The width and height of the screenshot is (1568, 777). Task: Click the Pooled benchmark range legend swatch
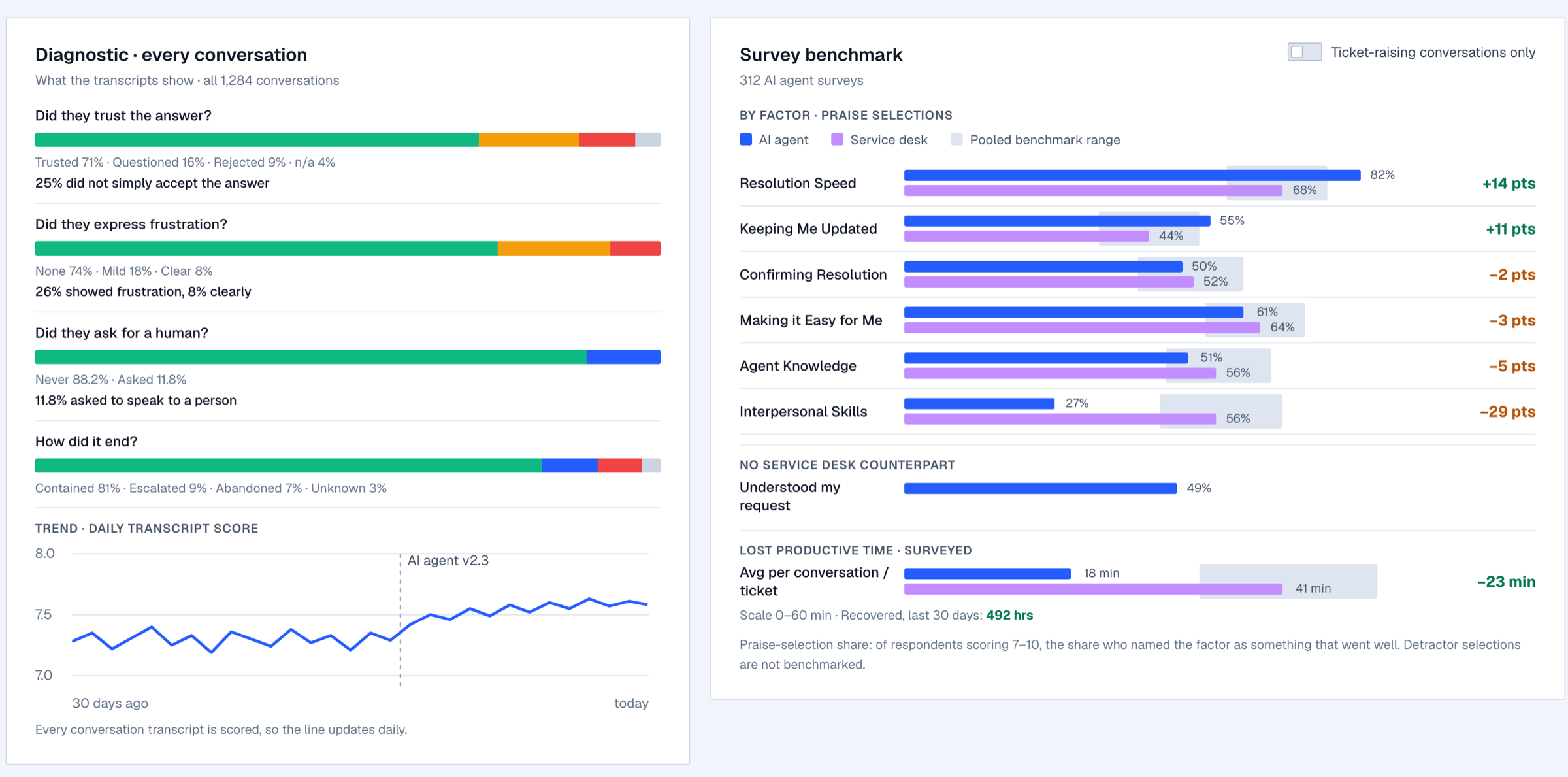[956, 139]
